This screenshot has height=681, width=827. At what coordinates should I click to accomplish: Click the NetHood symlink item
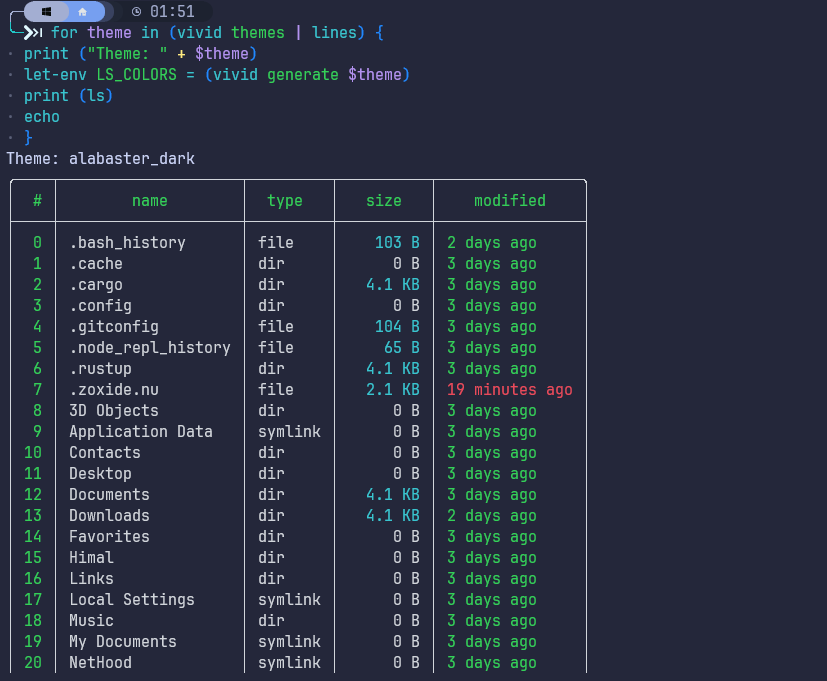[x=99, y=662]
